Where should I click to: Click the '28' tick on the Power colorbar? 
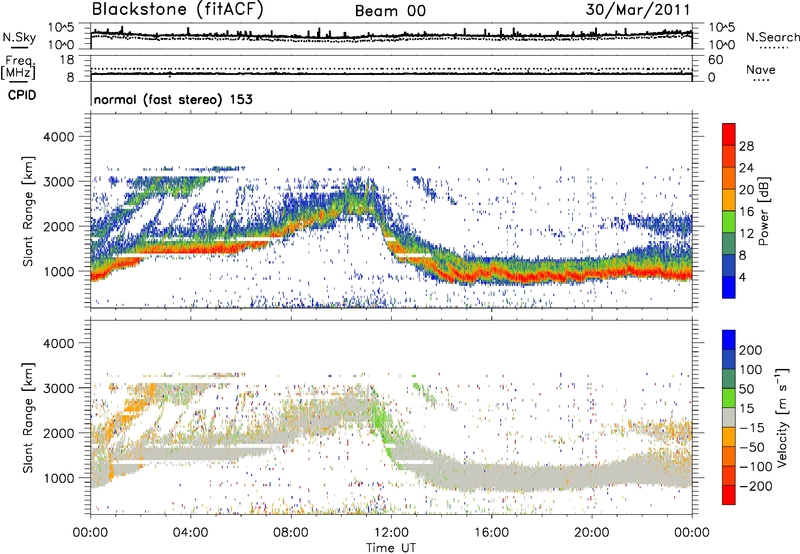(746, 146)
